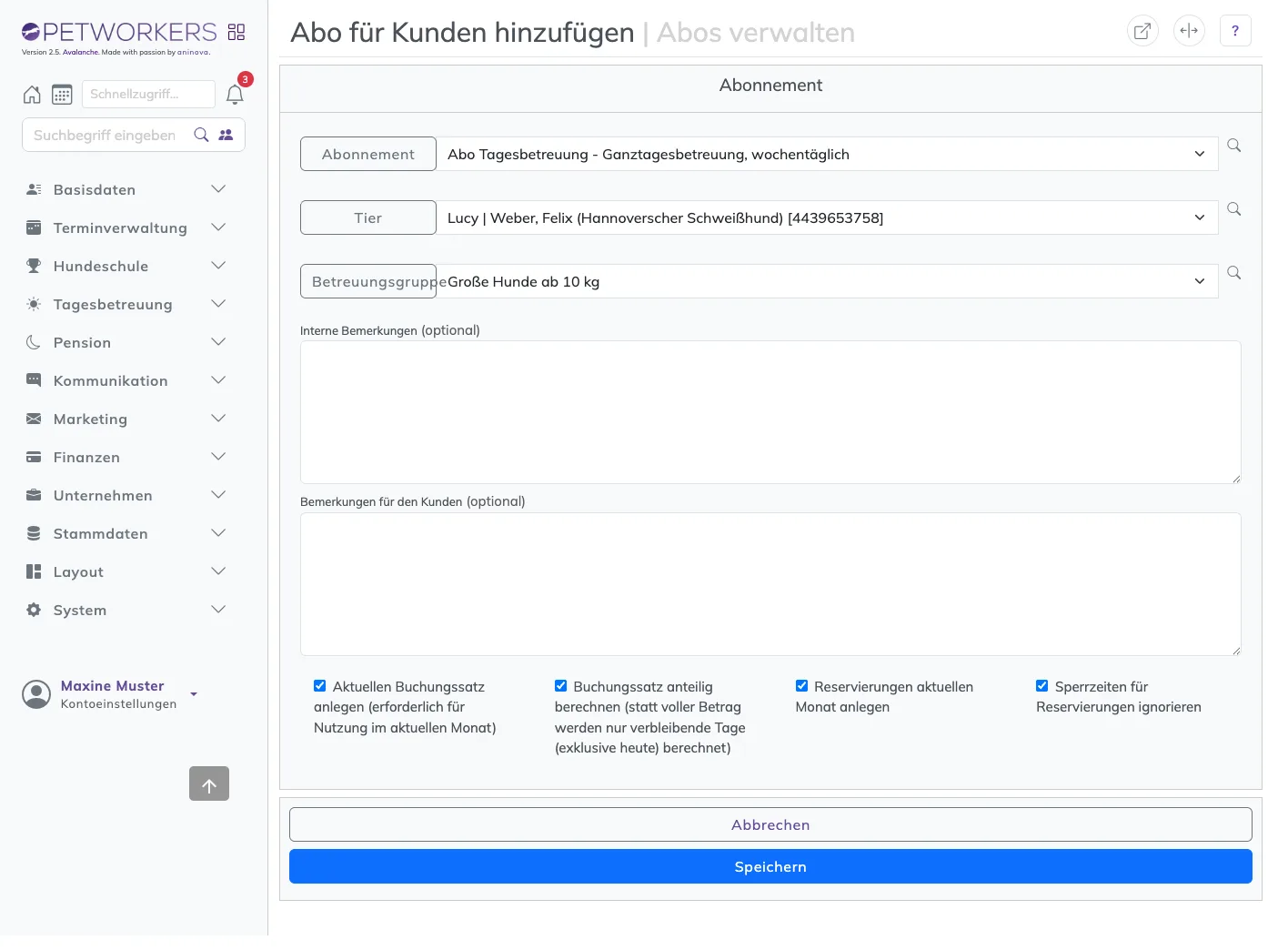
Task: Expand Terminverwaltung chevron
Action: 218,227
